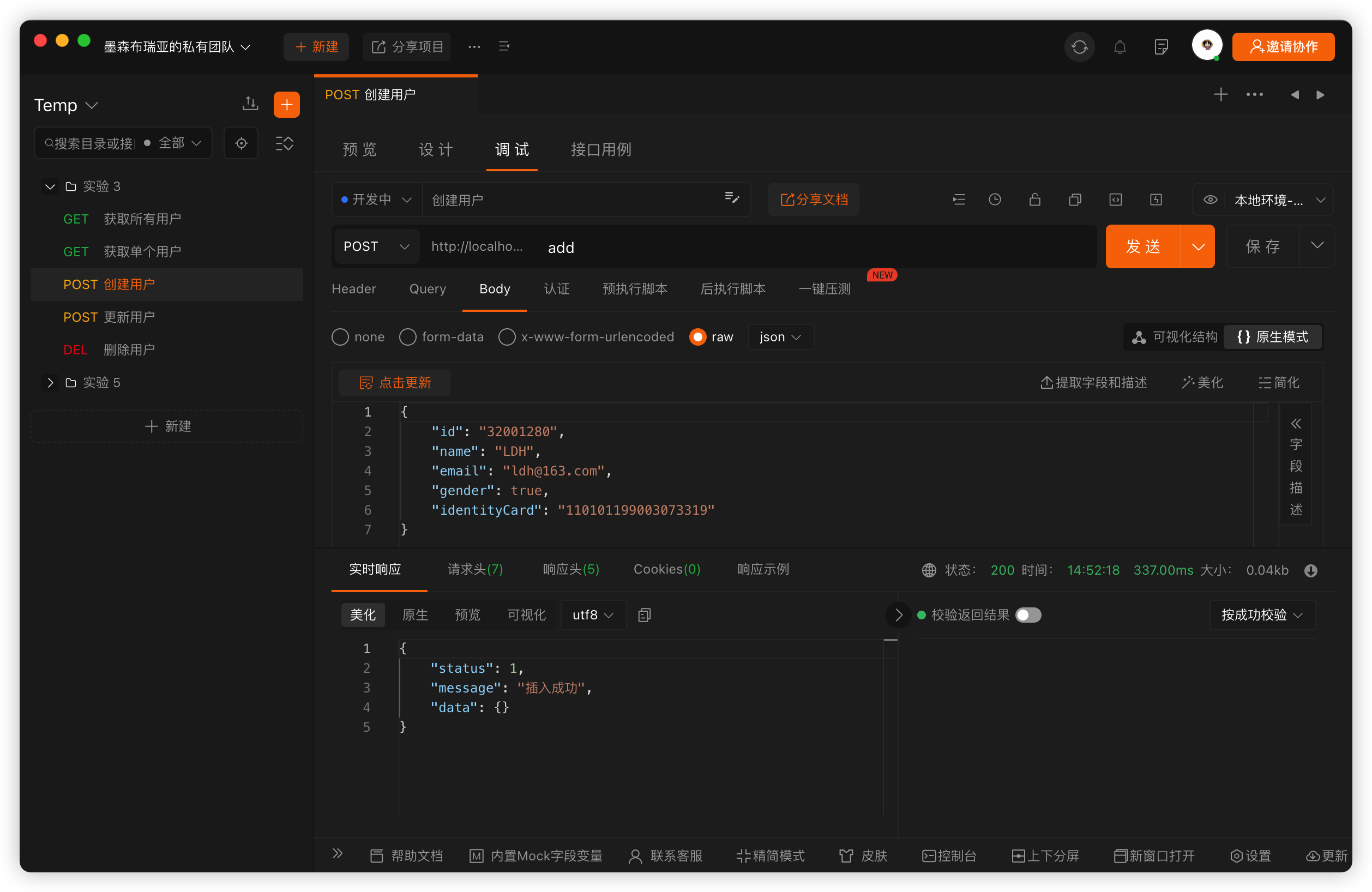Copy response with the copy icon near utf8
Viewport: 1372px width, 892px height.
tap(645, 615)
